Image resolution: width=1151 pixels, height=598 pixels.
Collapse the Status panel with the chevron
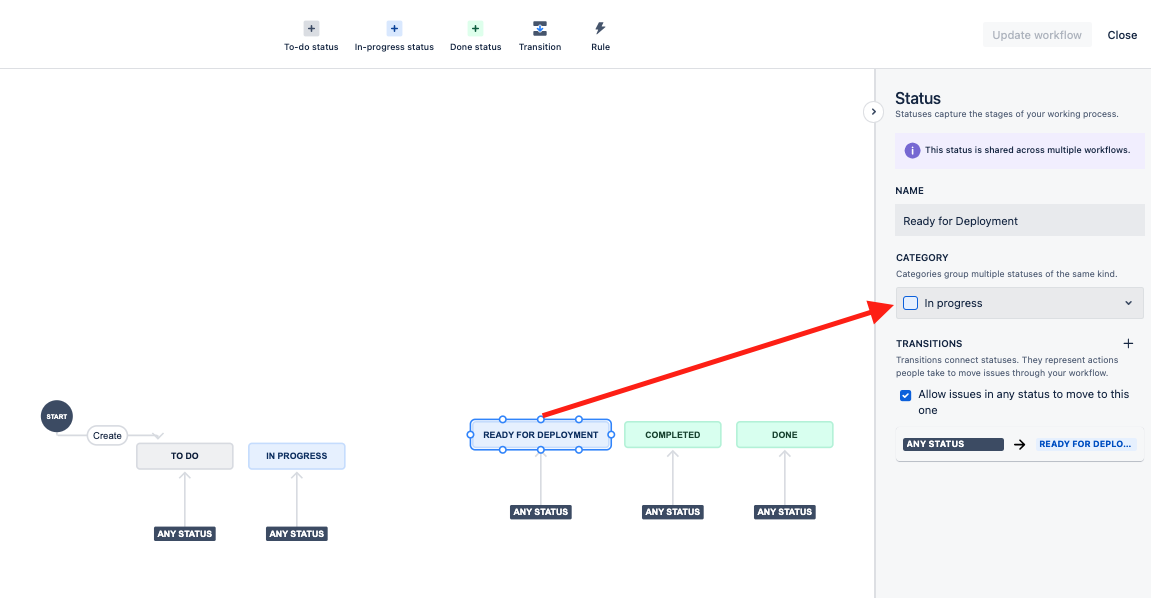pyautogui.click(x=873, y=111)
